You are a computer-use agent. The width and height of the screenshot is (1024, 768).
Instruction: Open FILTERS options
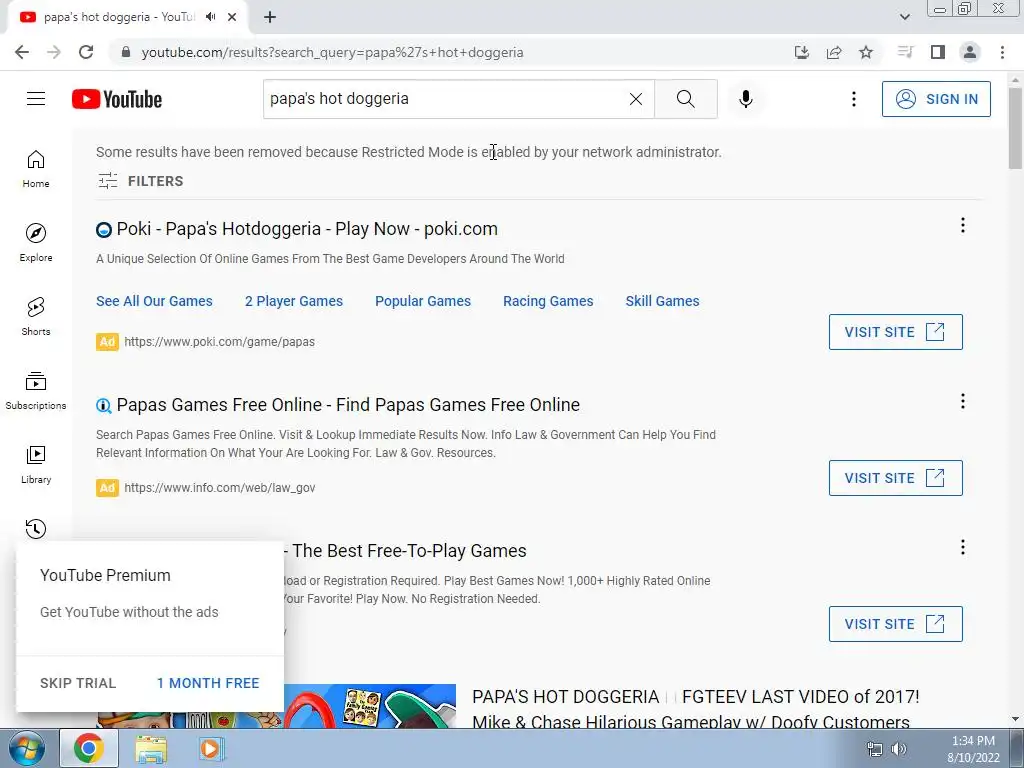(x=140, y=181)
